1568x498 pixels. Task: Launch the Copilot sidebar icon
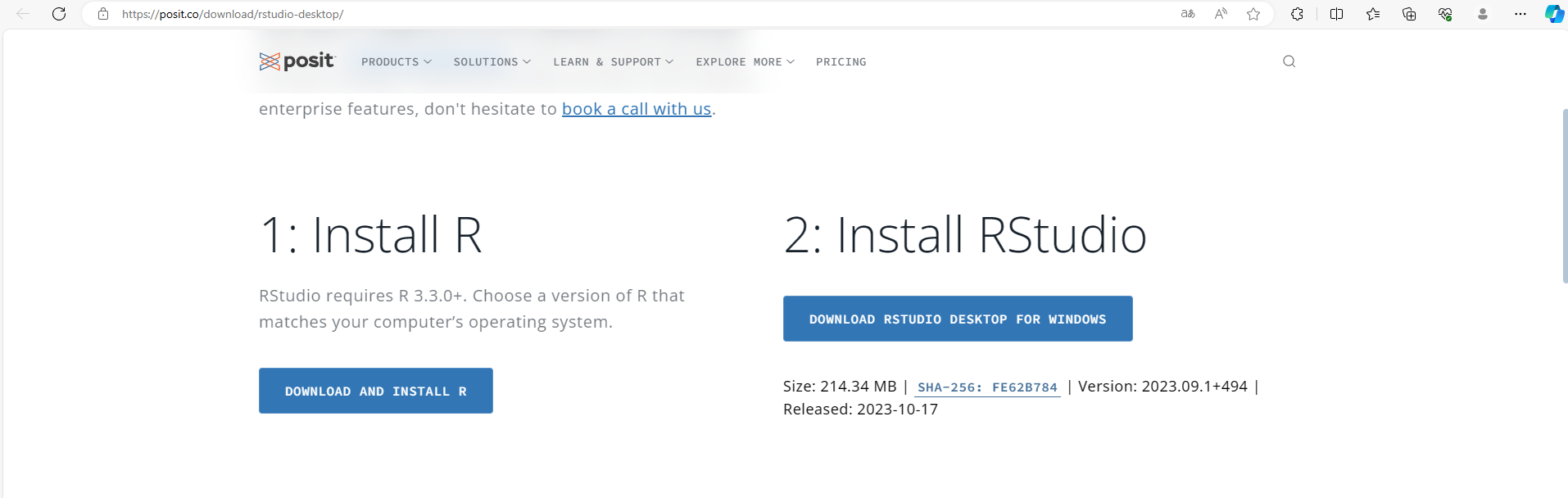click(x=1554, y=14)
